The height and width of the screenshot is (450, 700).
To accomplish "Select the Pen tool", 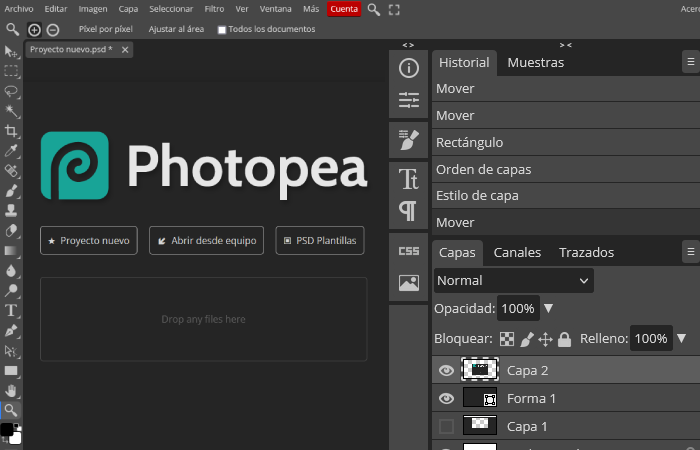I will point(11,330).
